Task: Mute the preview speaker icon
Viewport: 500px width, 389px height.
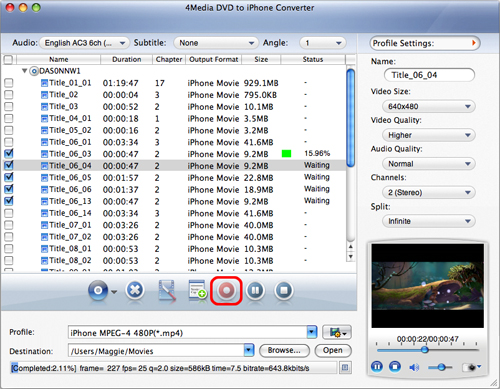Action: (x=414, y=367)
